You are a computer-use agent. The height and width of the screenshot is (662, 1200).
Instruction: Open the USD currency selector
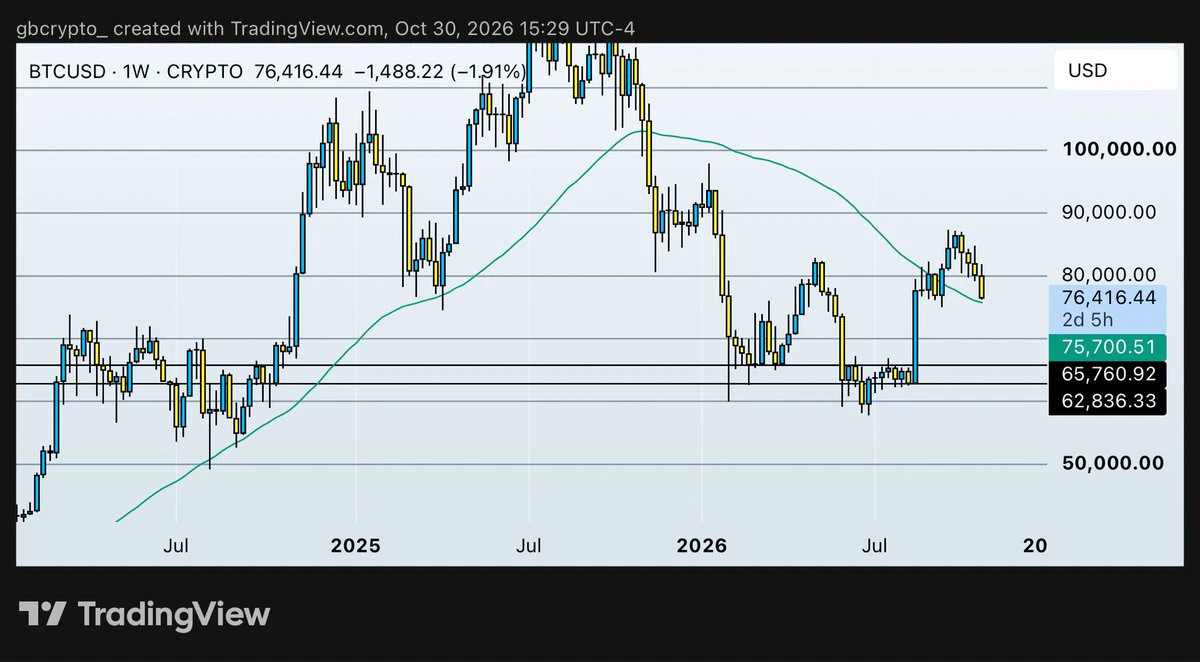(1115, 71)
